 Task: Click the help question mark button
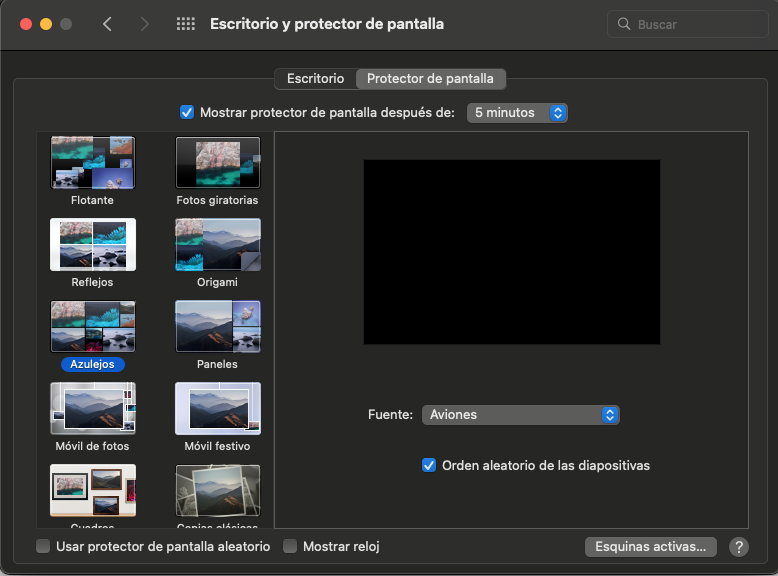739,547
